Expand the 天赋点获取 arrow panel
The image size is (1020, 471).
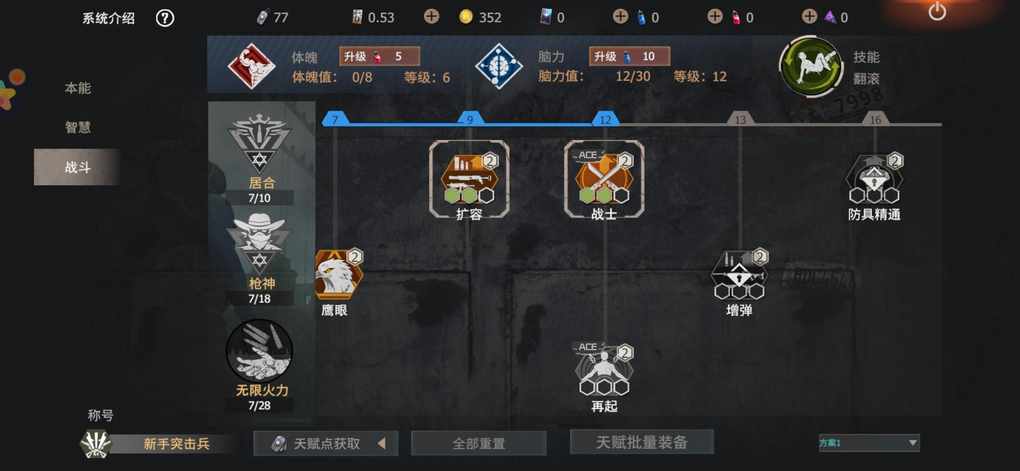click(x=325, y=444)
